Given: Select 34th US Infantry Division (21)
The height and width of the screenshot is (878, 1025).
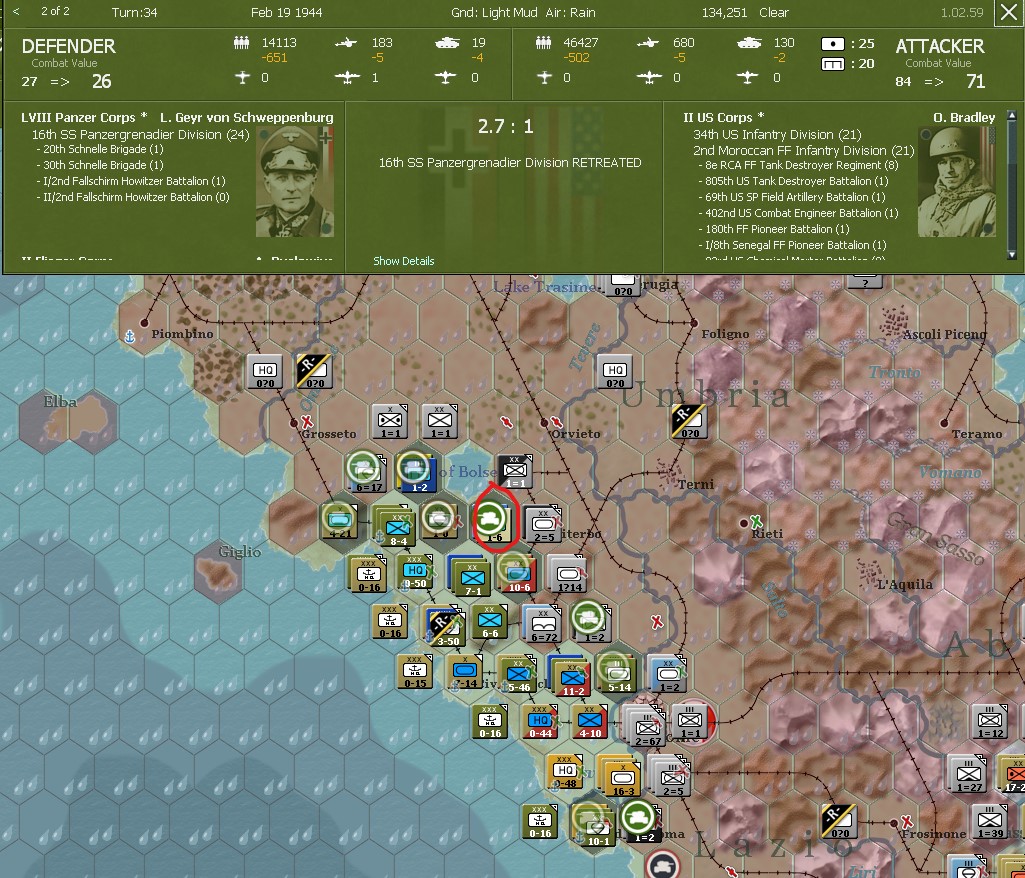Looking at the screenshot, I should [777, 135].
